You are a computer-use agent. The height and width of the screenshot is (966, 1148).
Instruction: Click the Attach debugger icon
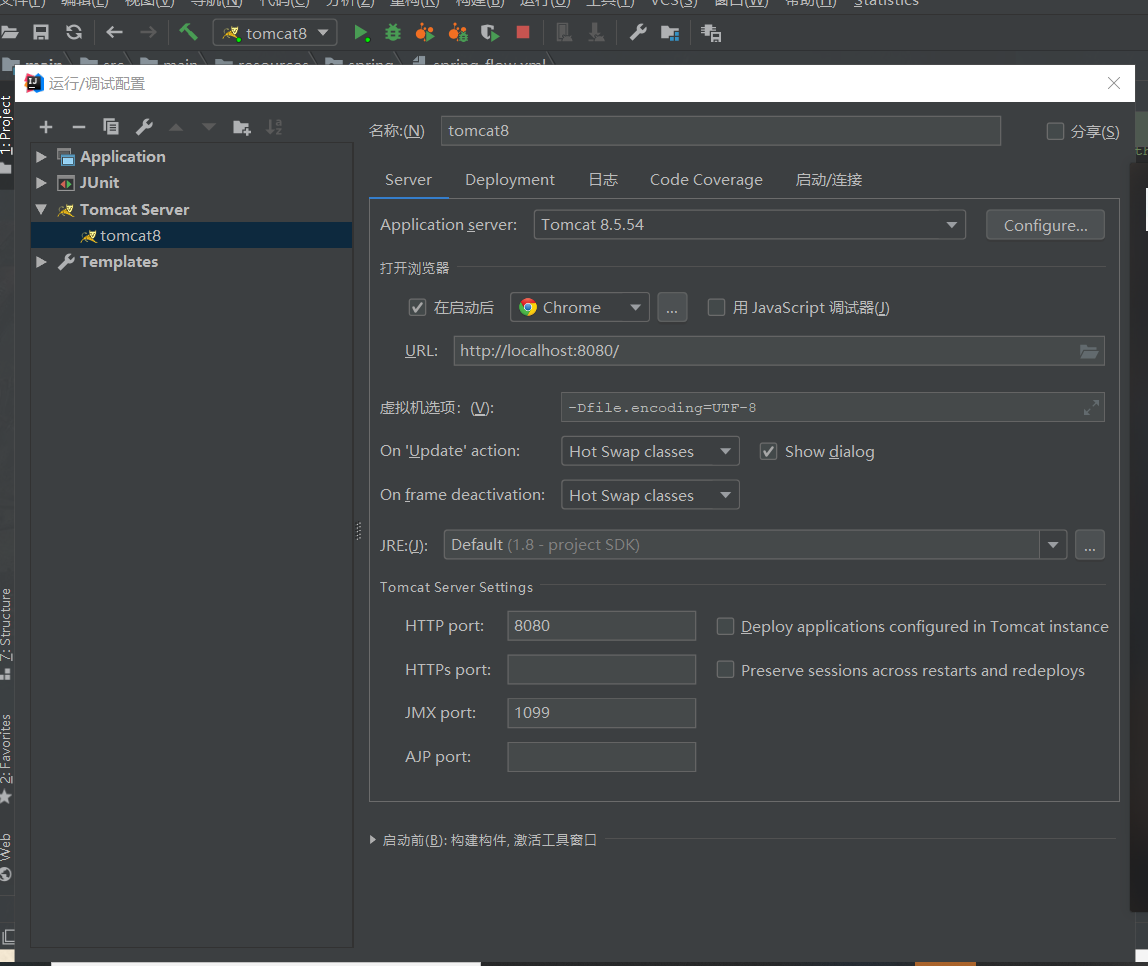[x=458, y=33]
